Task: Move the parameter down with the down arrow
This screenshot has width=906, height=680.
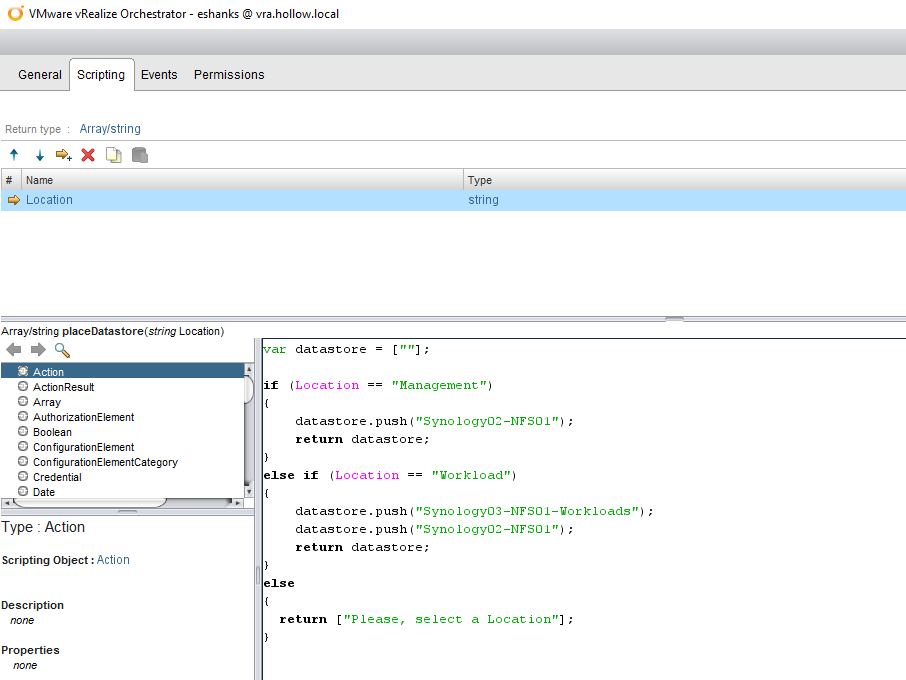Action: (x=40, y=155)
